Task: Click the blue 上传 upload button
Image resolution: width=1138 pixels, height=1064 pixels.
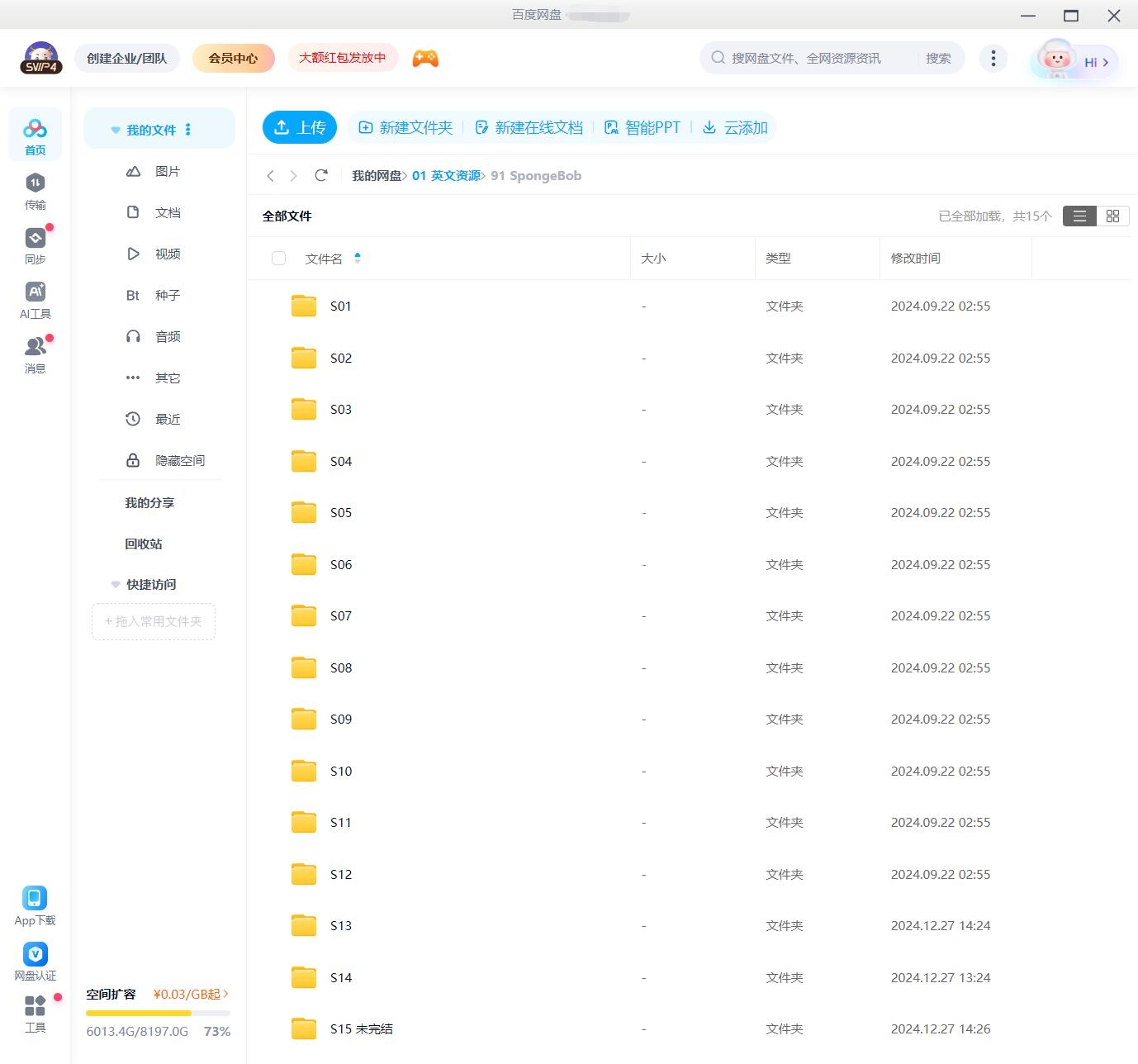Action: click(300, 127)
